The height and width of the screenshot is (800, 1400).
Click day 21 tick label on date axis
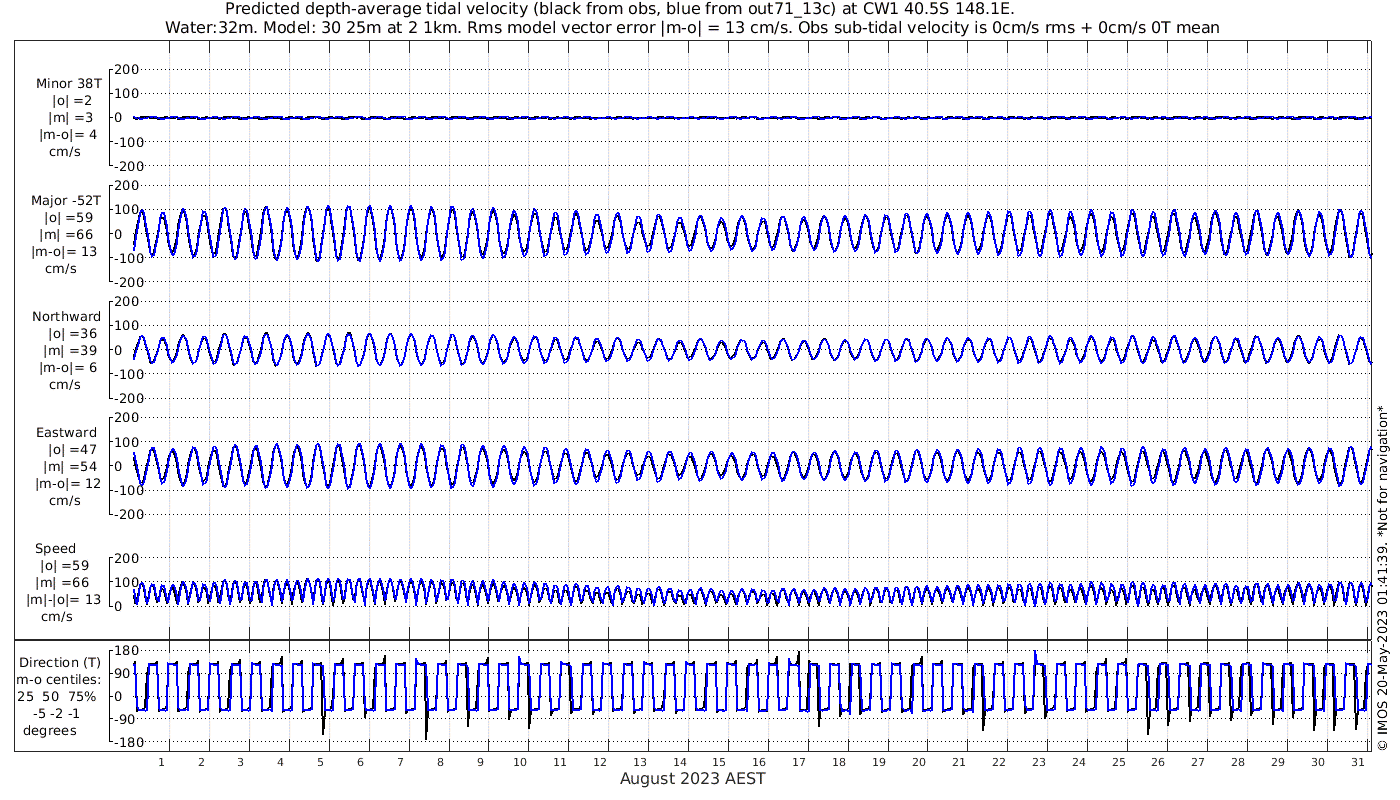coord(959,762)
